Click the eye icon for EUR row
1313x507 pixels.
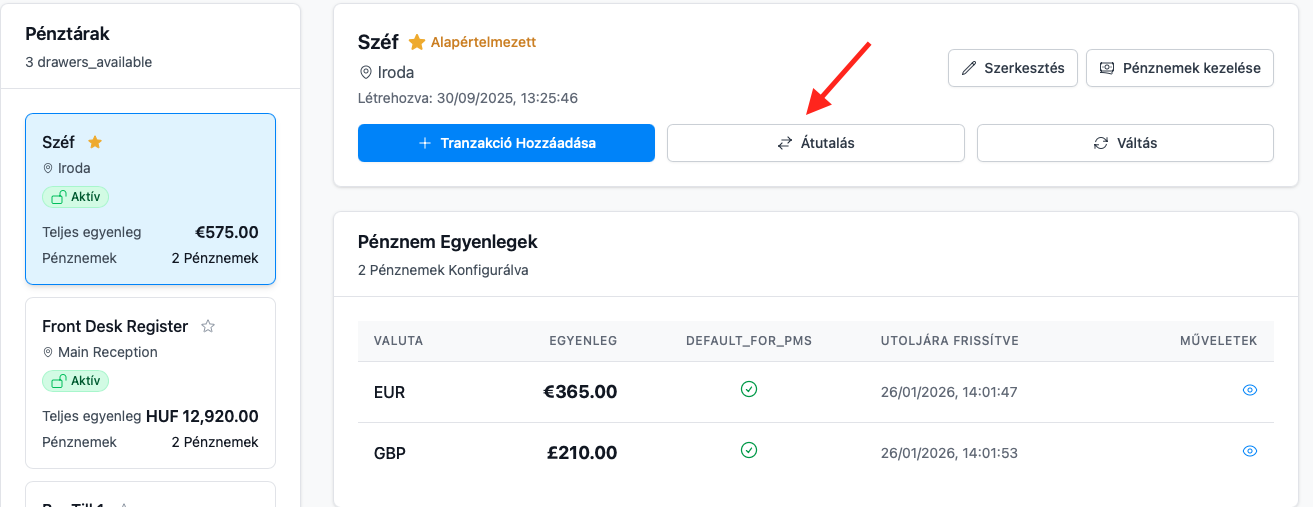pyautogui.click(x=1249, y=391)
